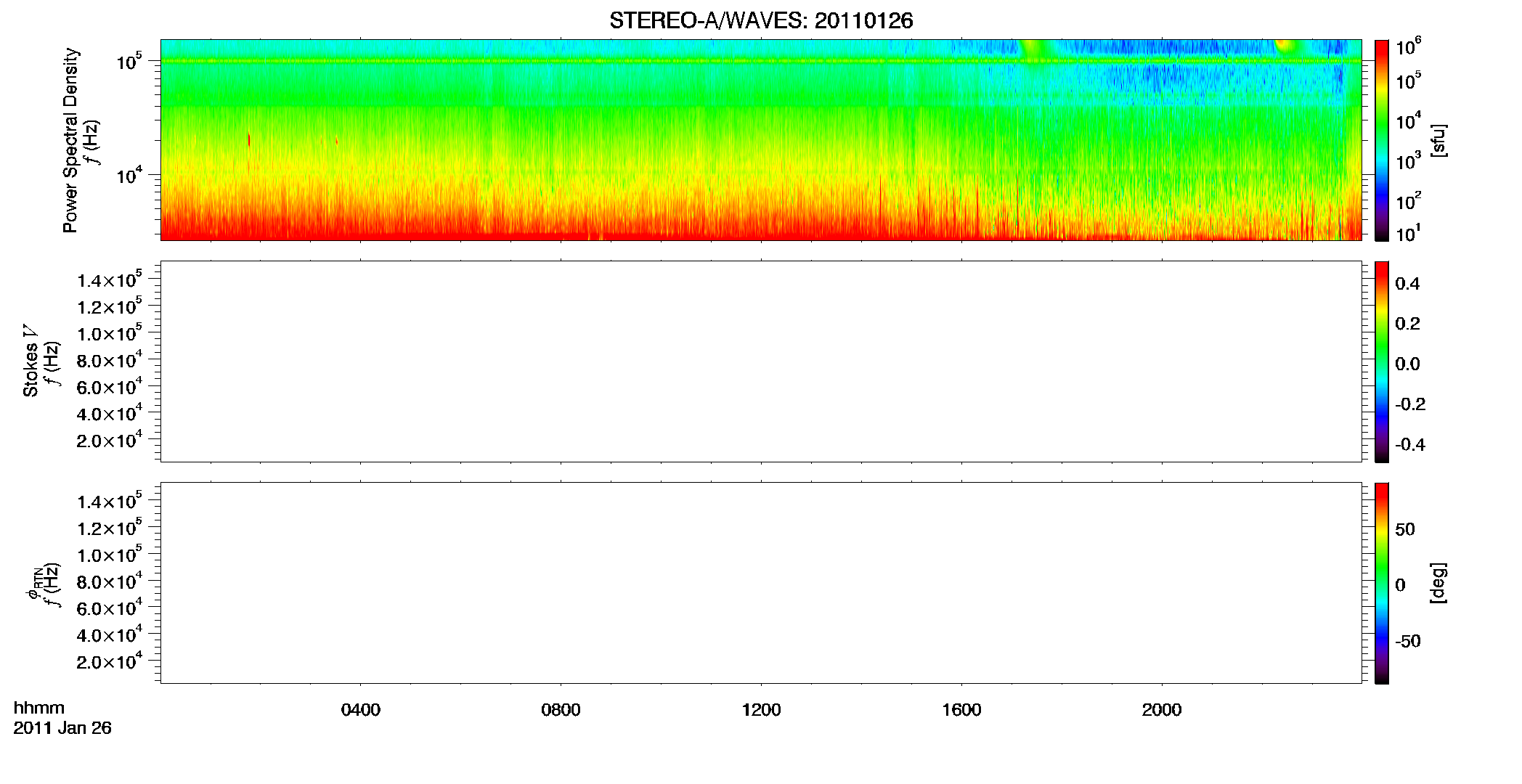
Task: Click the [deg] unit label
Action: [x=1438, y=583]
